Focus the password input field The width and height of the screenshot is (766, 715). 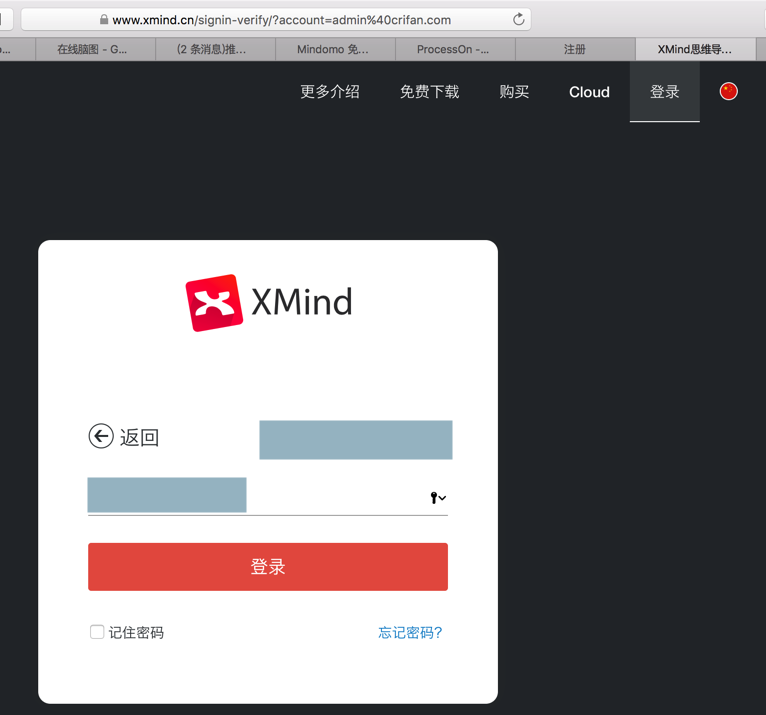[268, 496]
